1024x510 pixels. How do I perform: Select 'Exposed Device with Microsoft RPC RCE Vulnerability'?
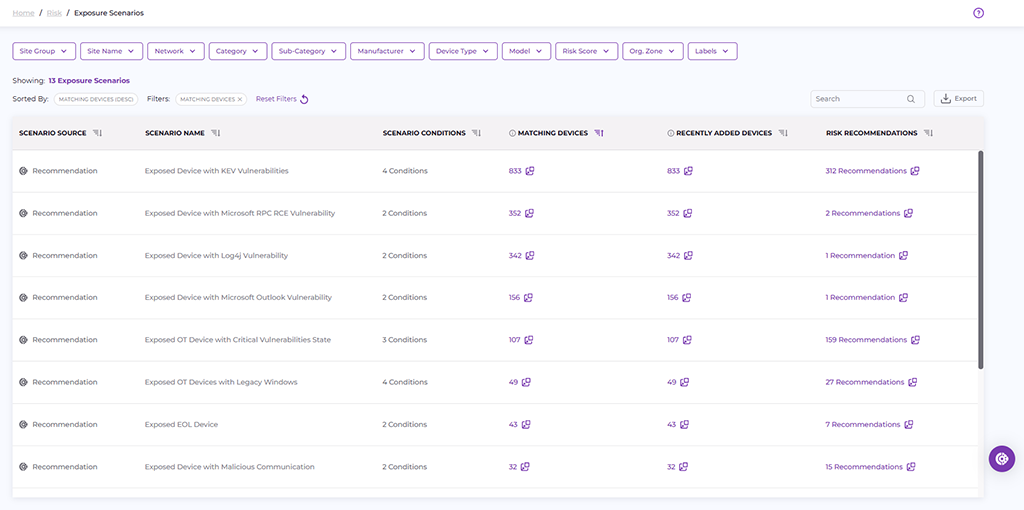tap(240, 214)
